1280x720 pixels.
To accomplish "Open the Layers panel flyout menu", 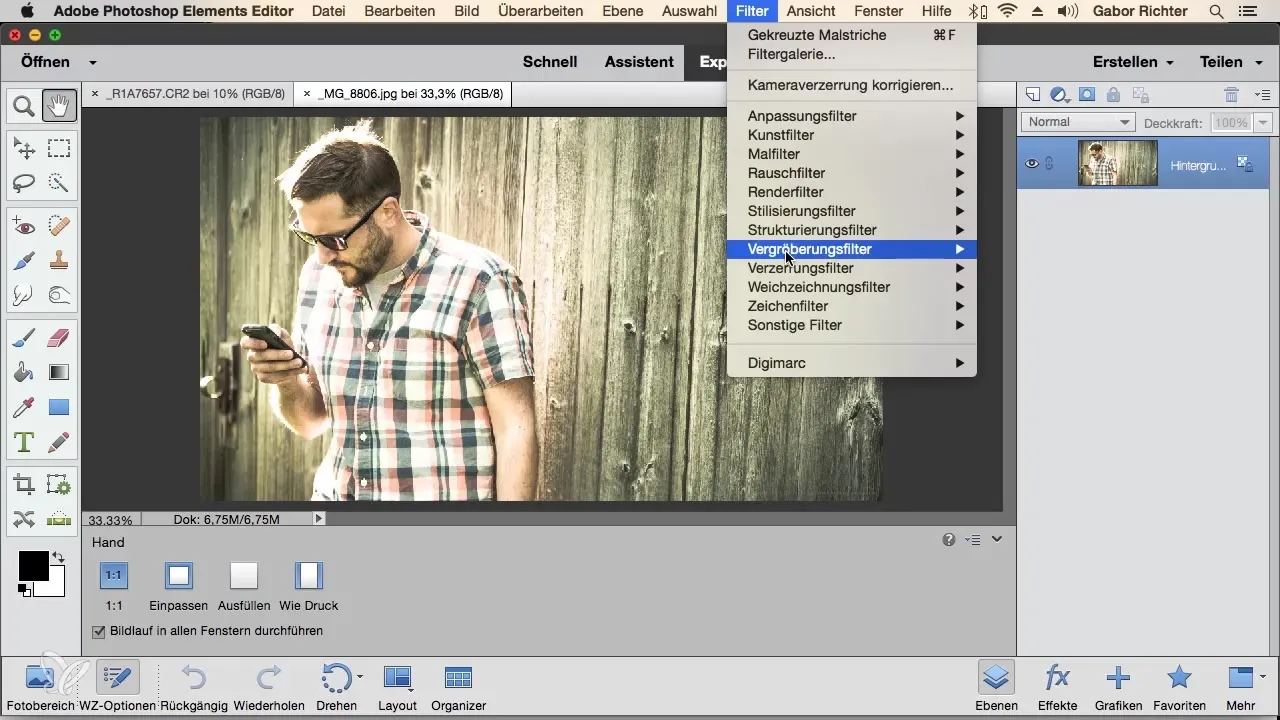I will 1262,95.
